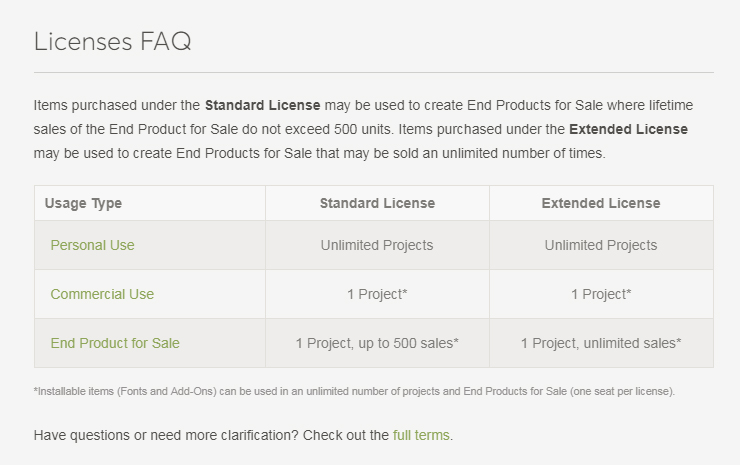Click bold Extended License text in the paragraph
The height and width of the screenshot is (465, 740).
coord(628,129)
